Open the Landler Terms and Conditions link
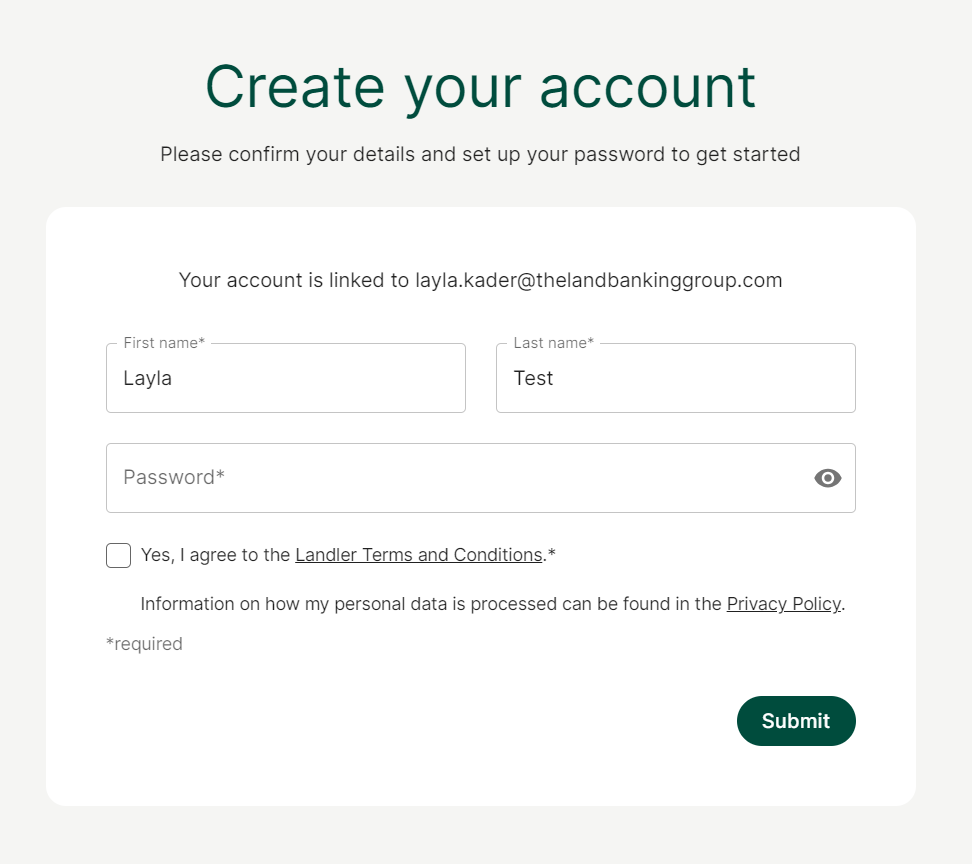The height and width of the screenshot is (864, 972). (x=418, y=555)
